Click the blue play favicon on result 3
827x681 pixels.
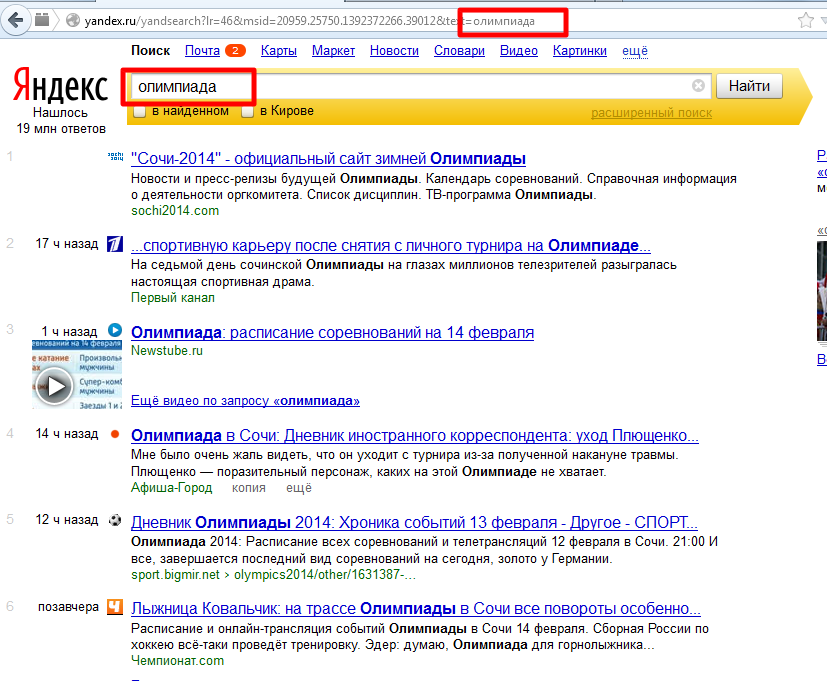click(x=115, y=330)
